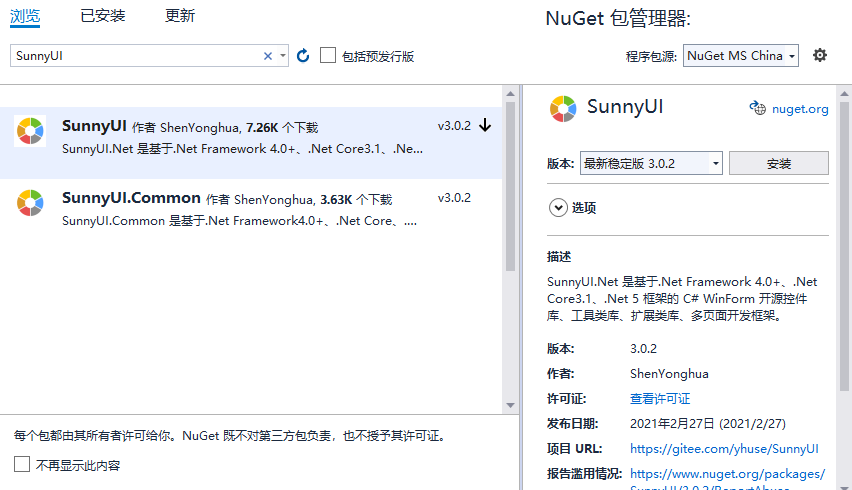The image size is (852, 490).
Task: Open the gitee.com/yhuse/SunnyUI project URL
Action: [724, 449]
